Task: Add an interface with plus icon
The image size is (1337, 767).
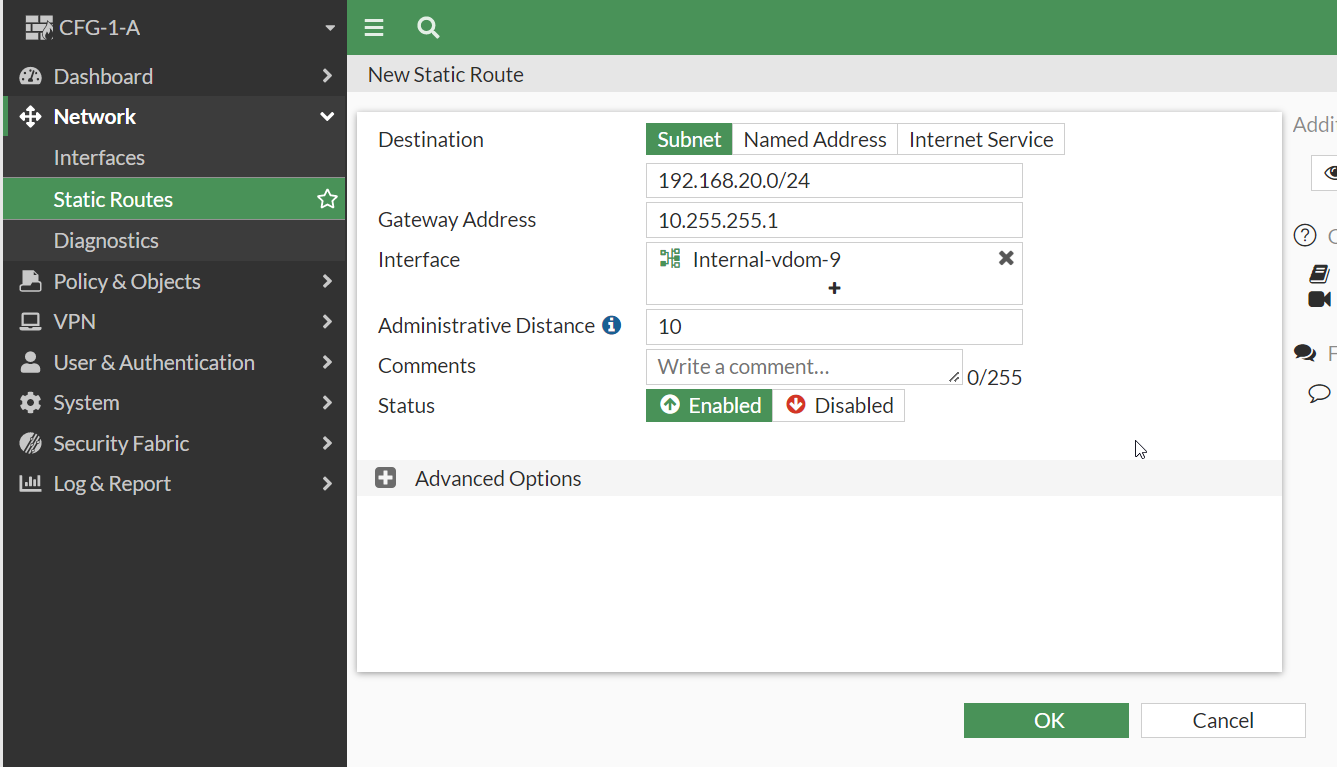Action: [x=834, y=288]
